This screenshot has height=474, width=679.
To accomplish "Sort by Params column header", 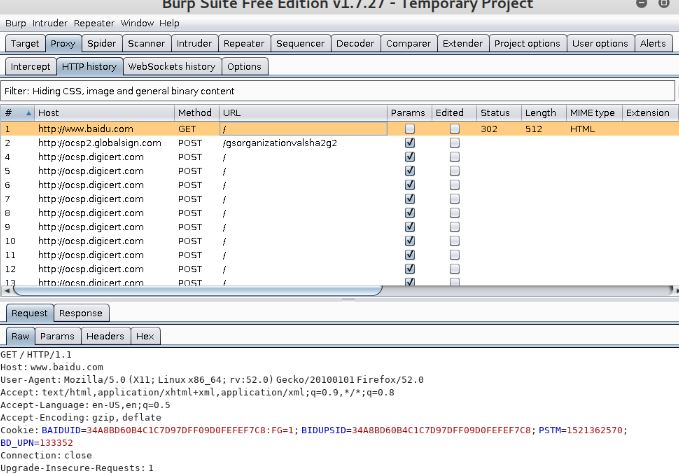I will (409, 113).
